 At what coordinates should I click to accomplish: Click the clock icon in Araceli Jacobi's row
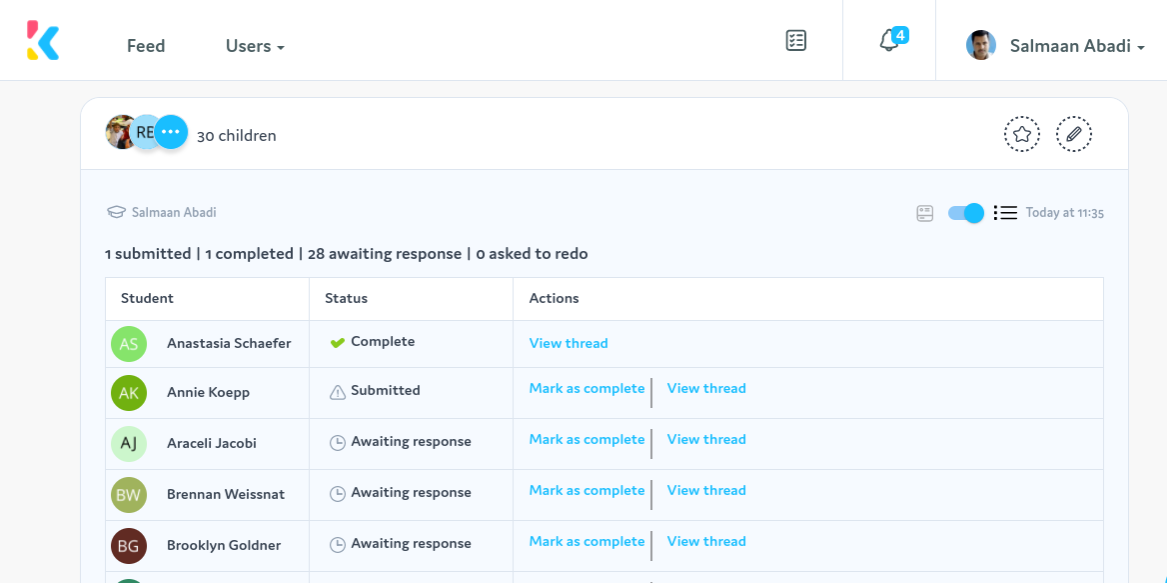pyautogui.click(x=338, y=442)
